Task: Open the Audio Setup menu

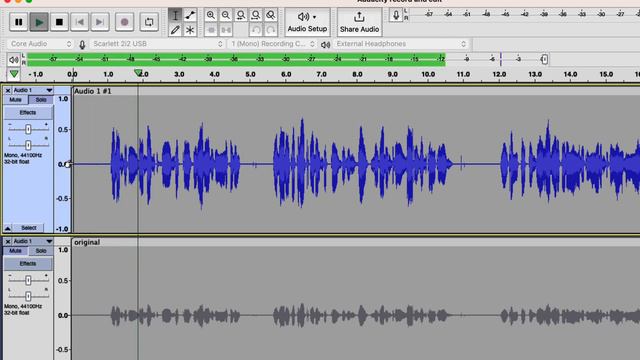Action: tap(307, 22)
